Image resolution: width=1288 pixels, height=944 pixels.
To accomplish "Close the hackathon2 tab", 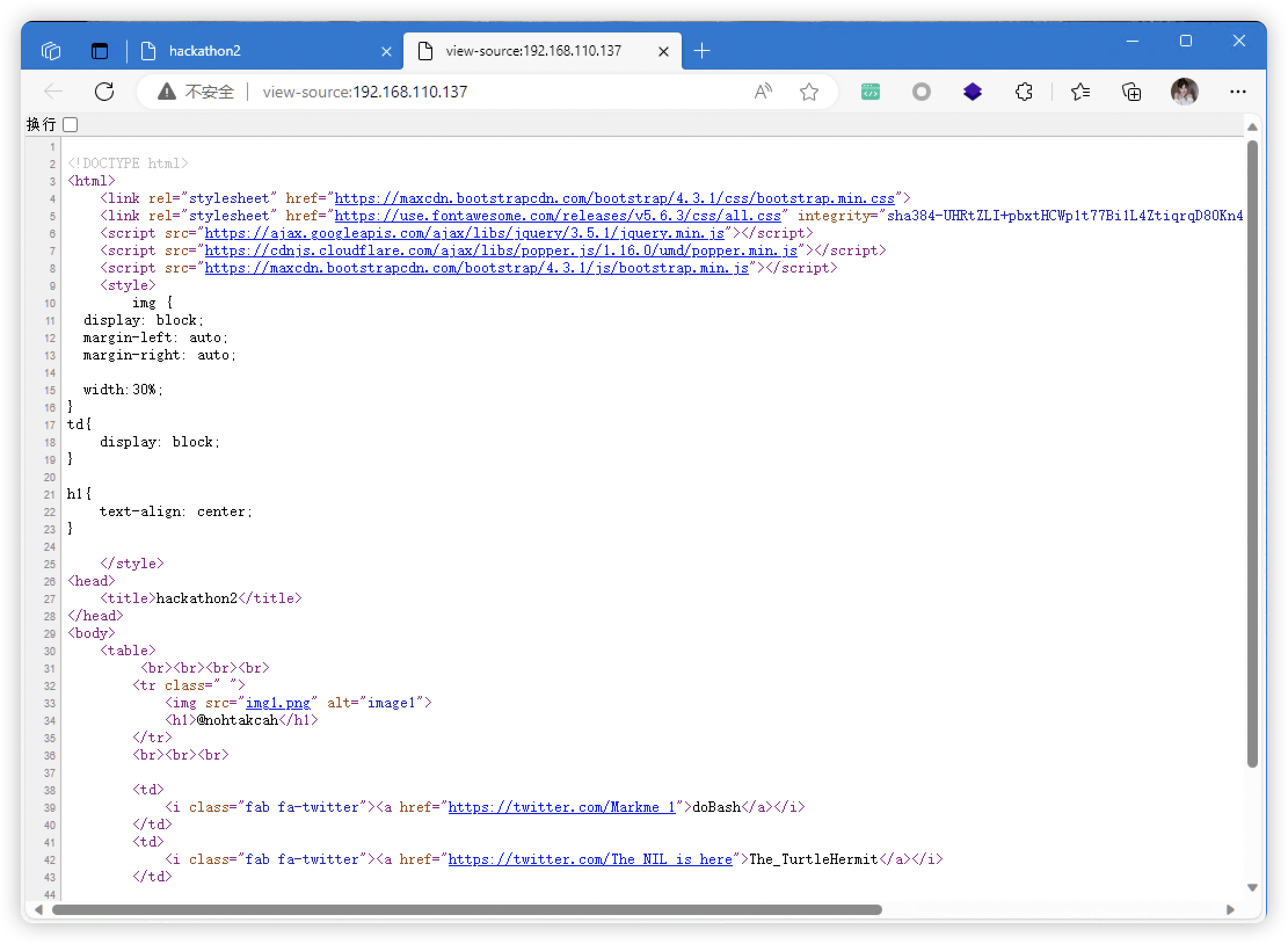I will tap(386, 52).
